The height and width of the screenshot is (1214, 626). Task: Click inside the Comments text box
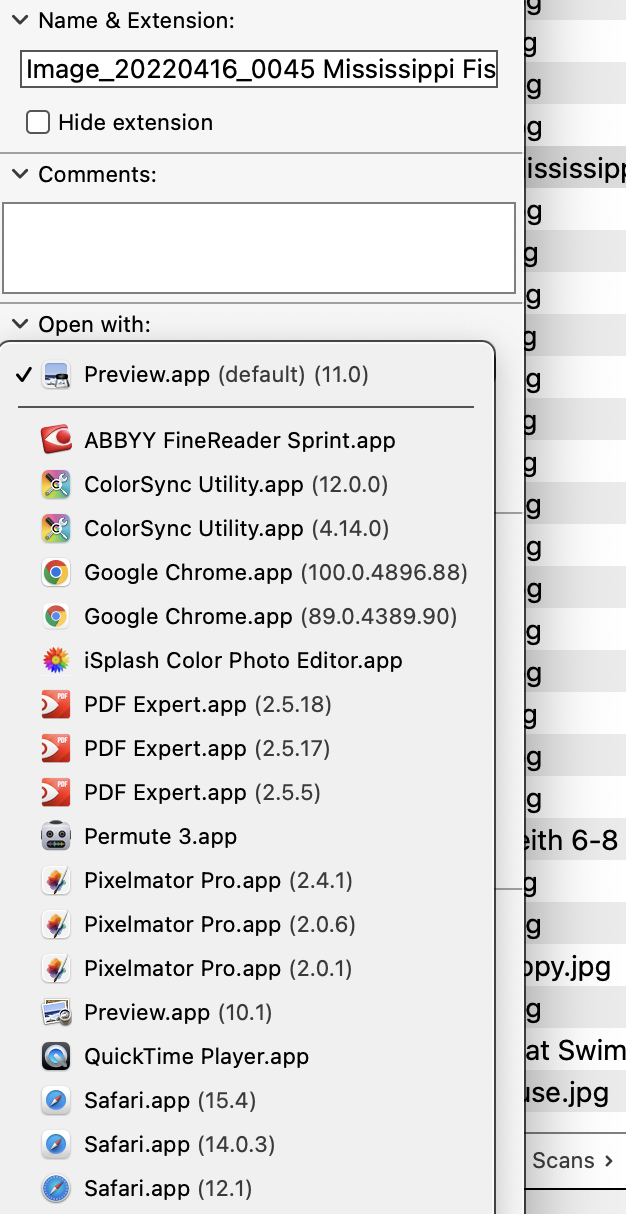click(259, 247)
